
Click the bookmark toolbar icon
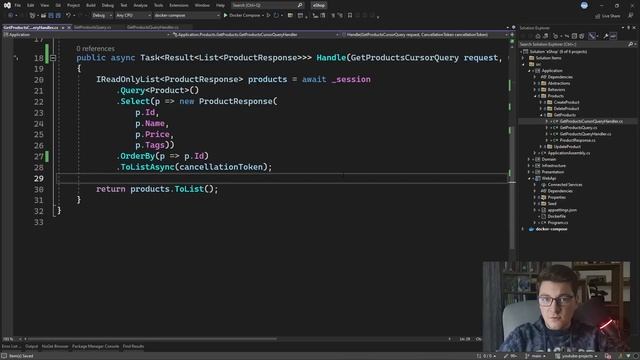point(350,16)
